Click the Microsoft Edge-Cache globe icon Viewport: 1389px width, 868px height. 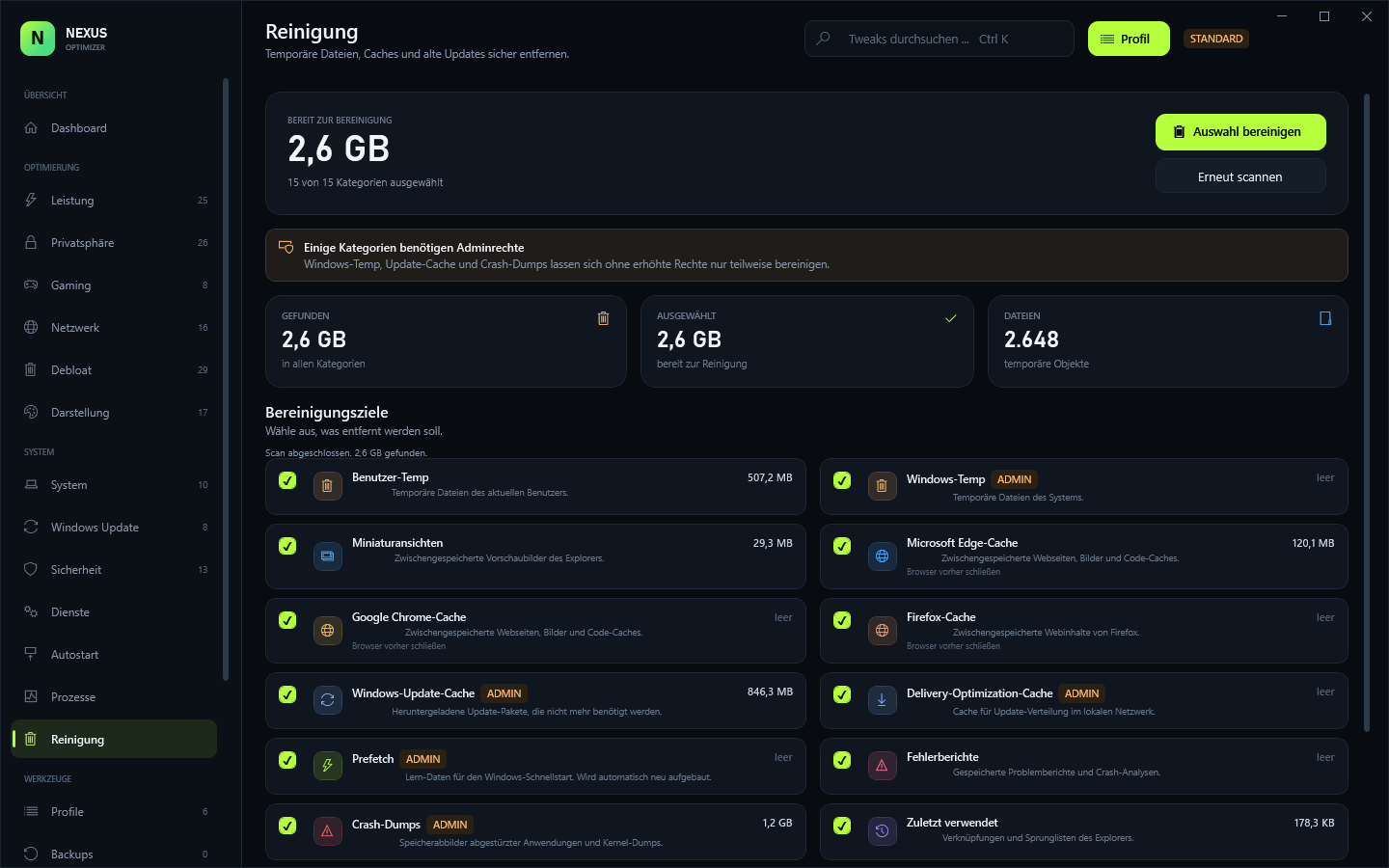pos(882,556)
